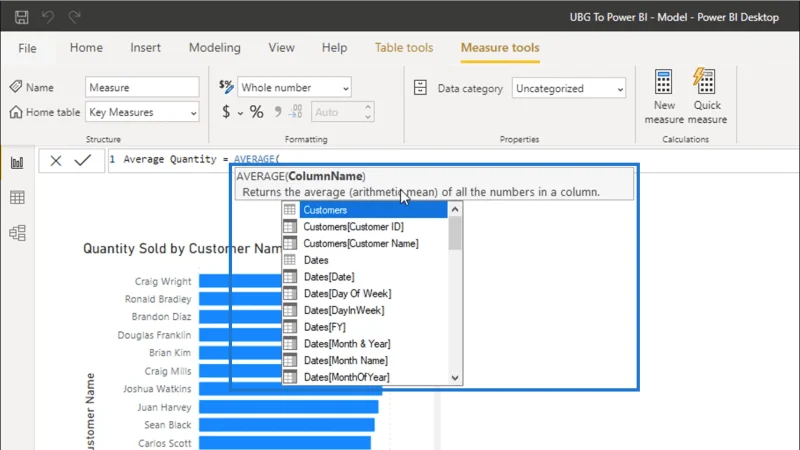Open the Help ribbon tab
800x450 pixels.
coord(334,47)
